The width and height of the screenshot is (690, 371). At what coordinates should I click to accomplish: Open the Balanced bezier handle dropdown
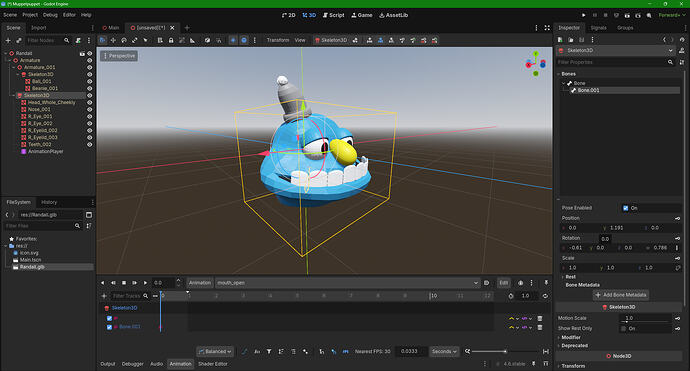click(x=215, y=351)
